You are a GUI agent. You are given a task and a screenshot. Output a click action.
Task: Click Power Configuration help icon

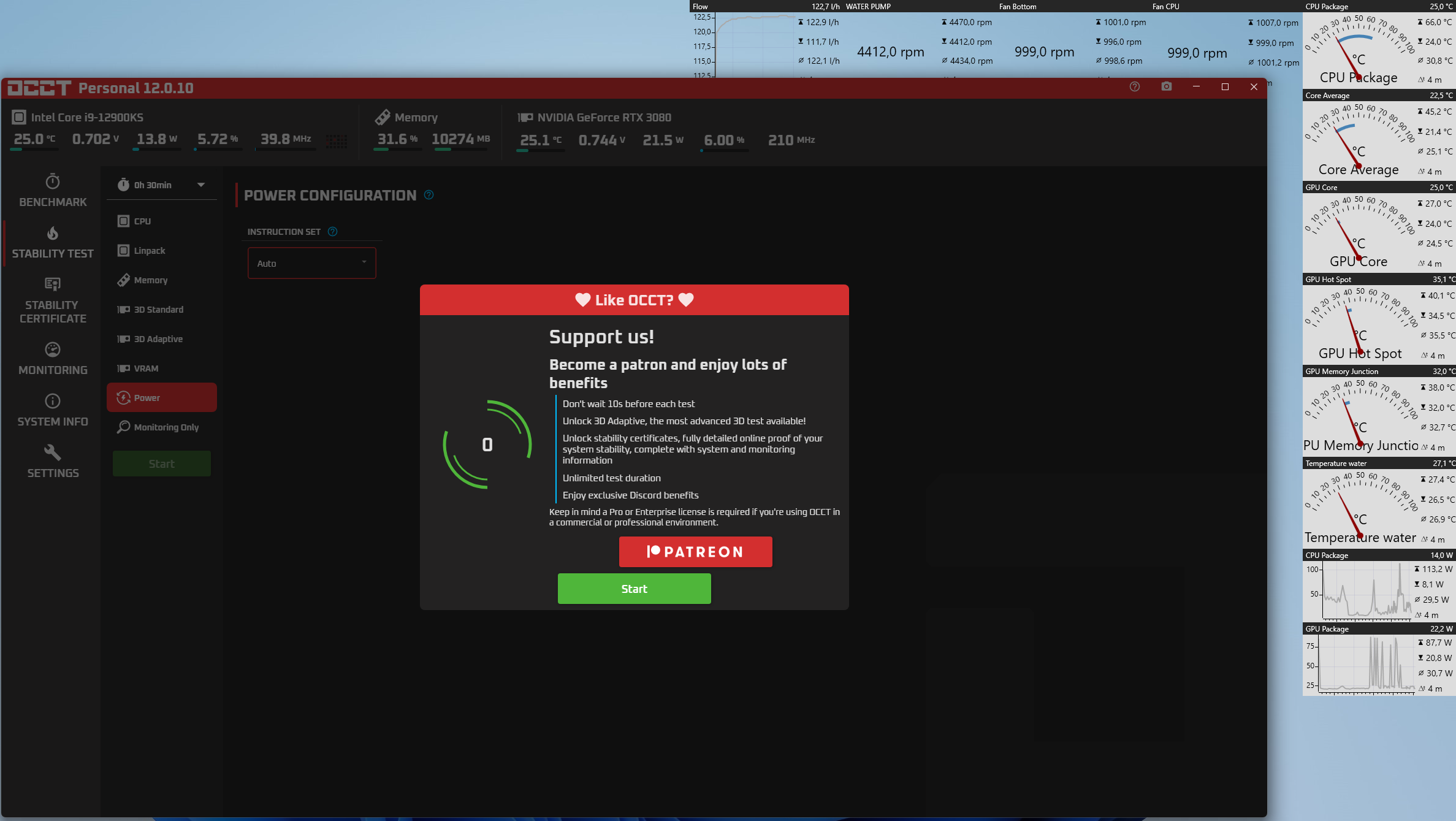coord(429,195)
